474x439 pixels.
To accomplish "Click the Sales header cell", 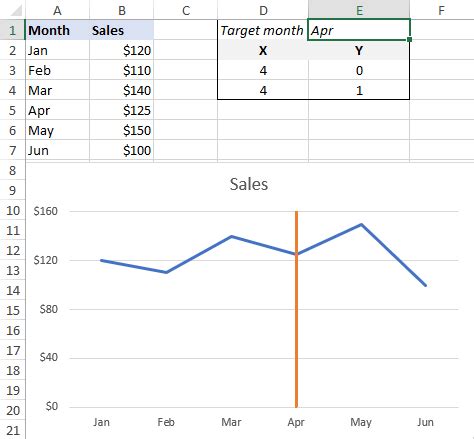I will click(x=121, y=30).
